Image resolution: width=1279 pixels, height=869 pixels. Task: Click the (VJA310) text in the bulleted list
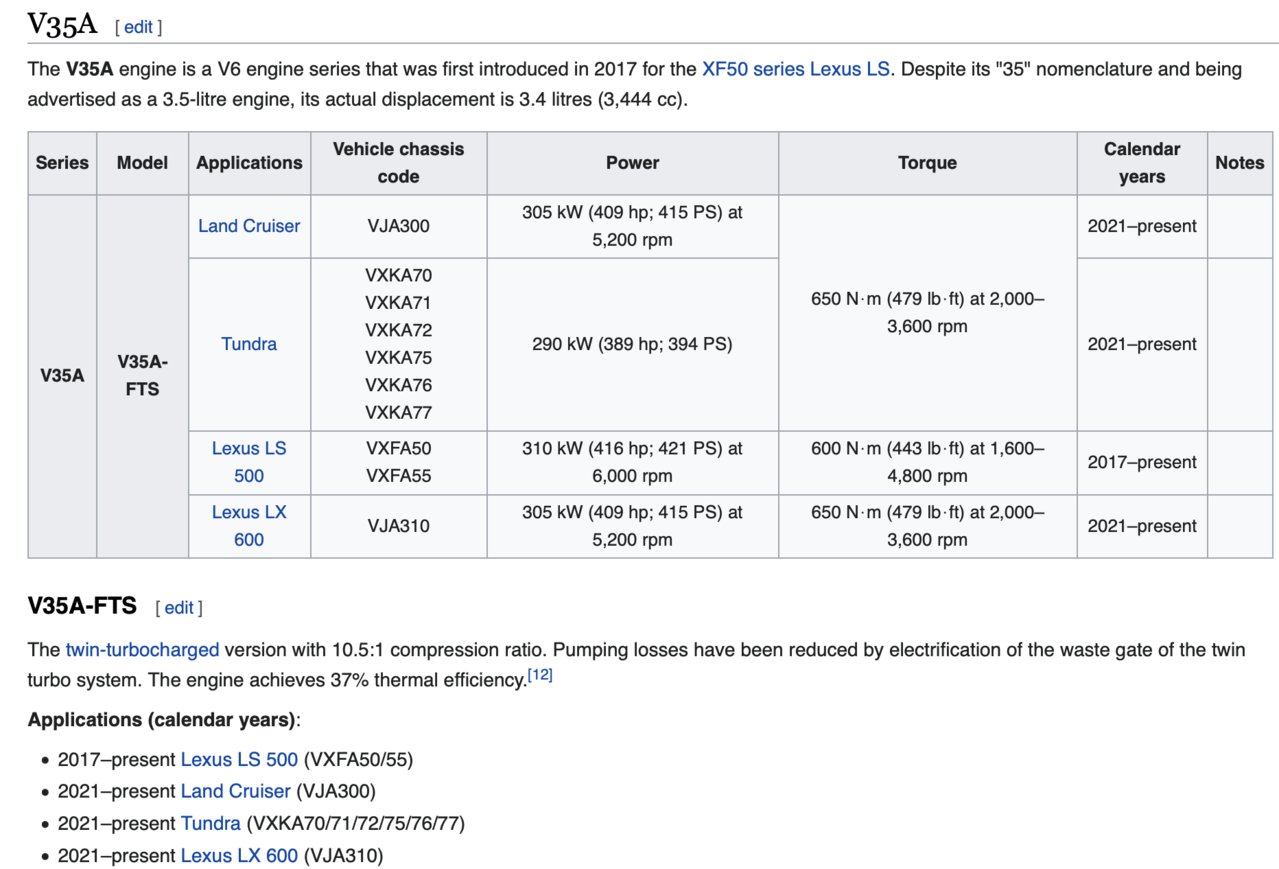pos(343,855)
